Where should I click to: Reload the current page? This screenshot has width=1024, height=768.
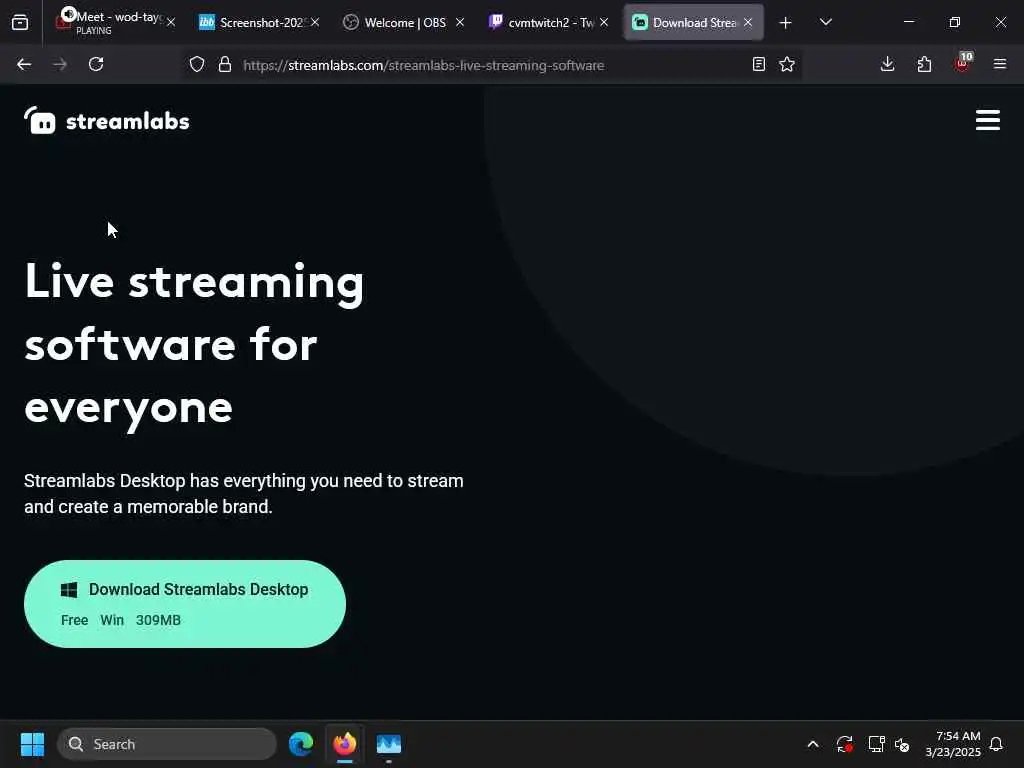(x=96, y=64)
